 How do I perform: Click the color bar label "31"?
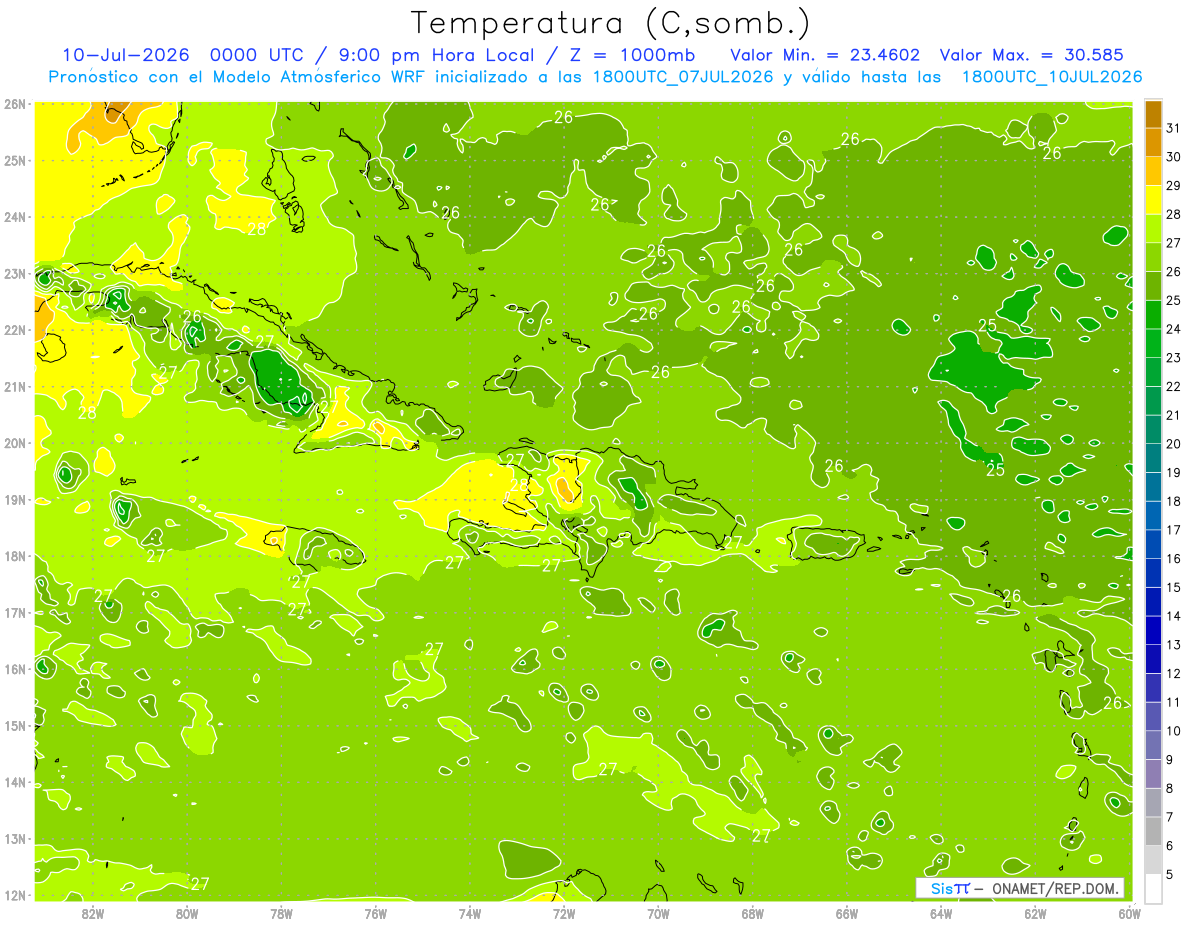(x=1174, y=128)
